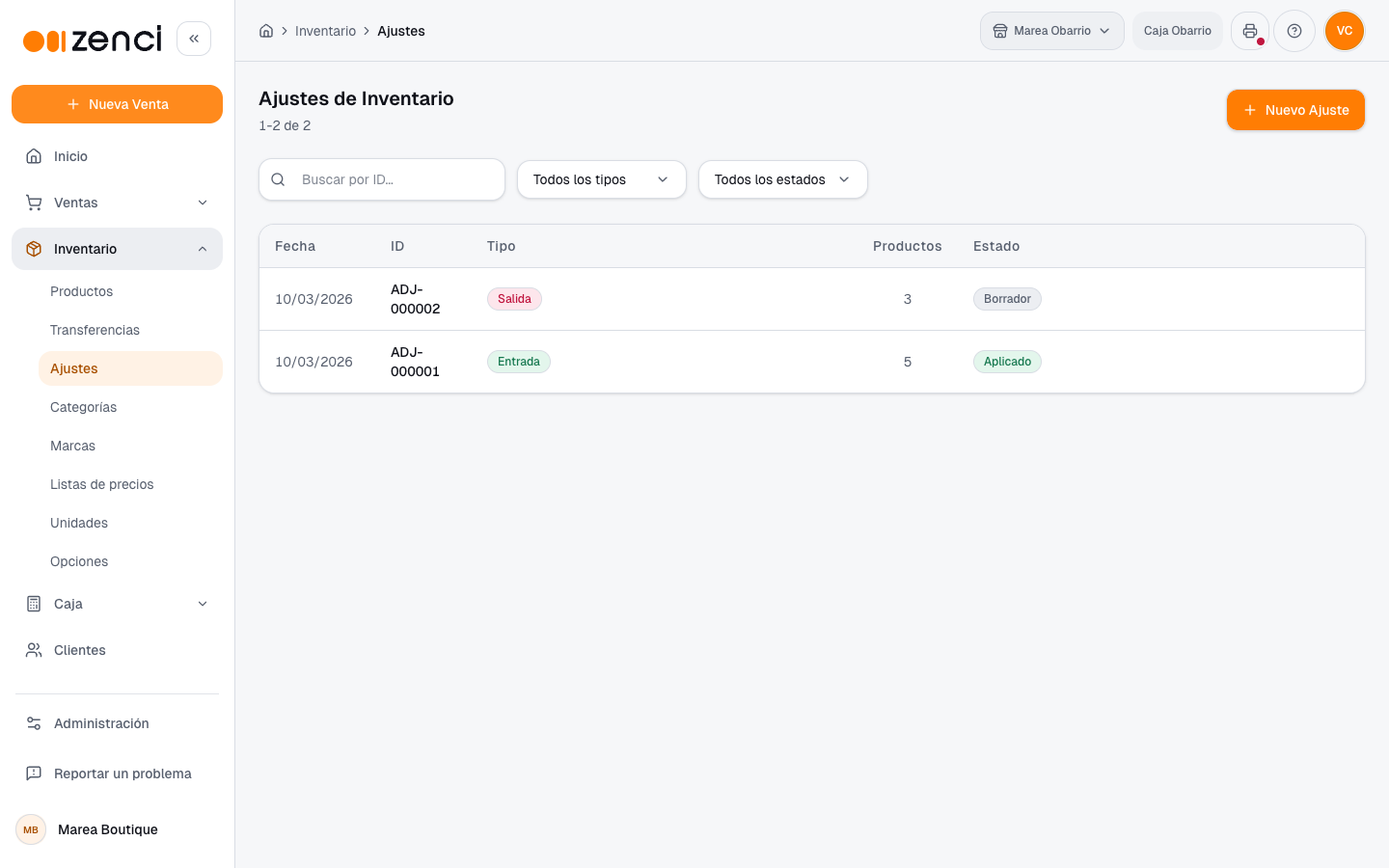Click the Entrada type badge
This screenshot has height=868, width=1389.
519,362
